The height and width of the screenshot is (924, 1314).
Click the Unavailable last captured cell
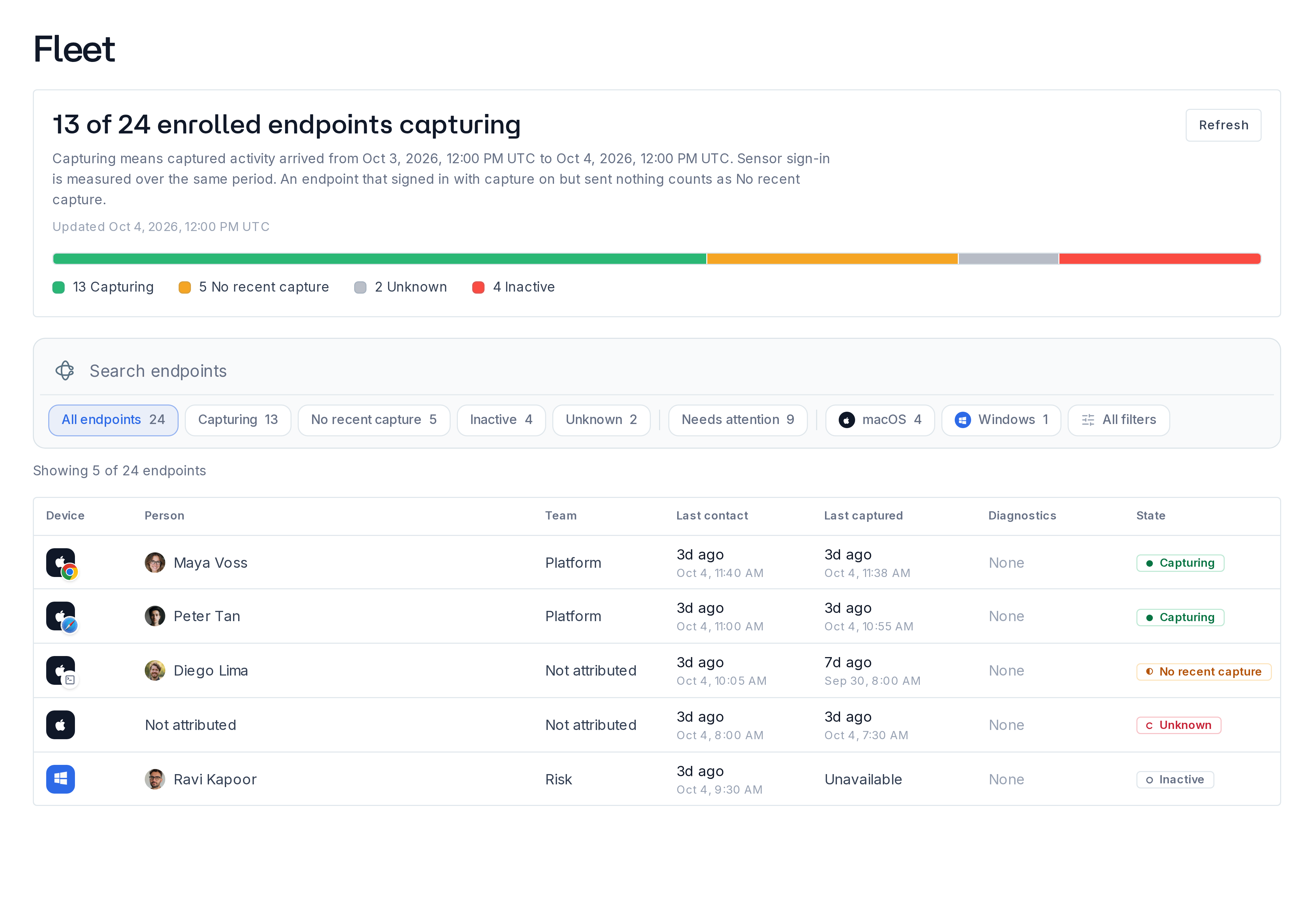pyautogui.click(x=863, y=779)
